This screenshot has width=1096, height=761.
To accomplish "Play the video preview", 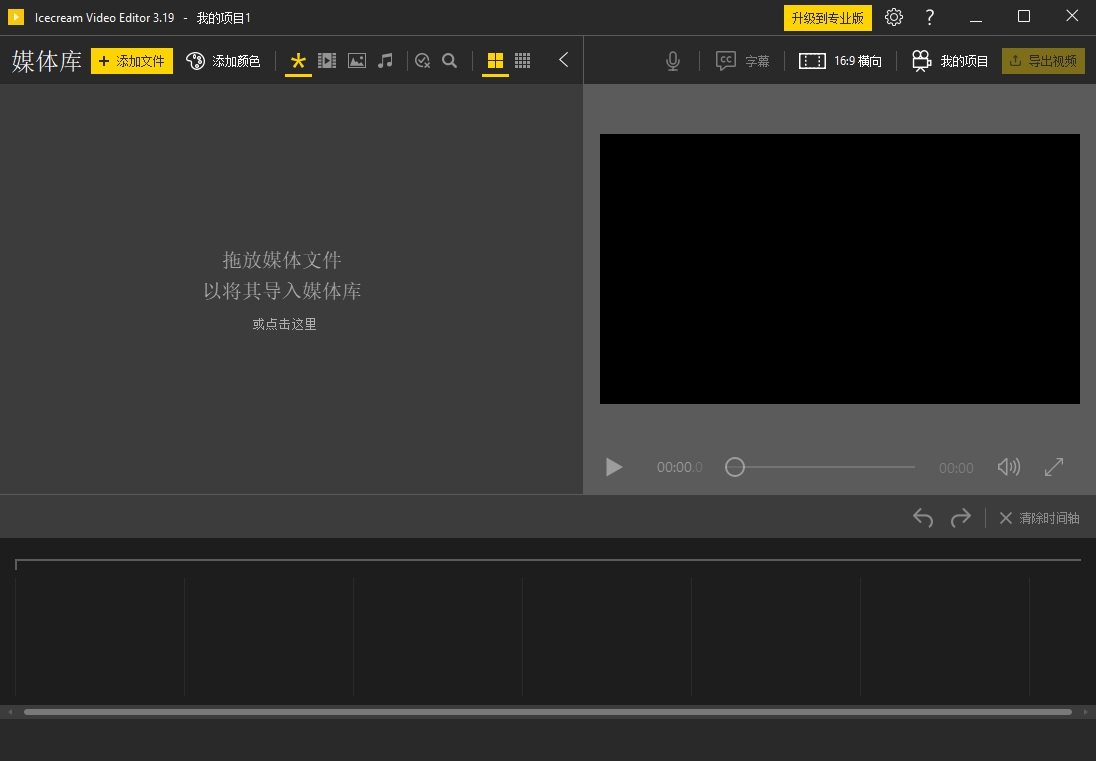I will click(x=614, y=467).
